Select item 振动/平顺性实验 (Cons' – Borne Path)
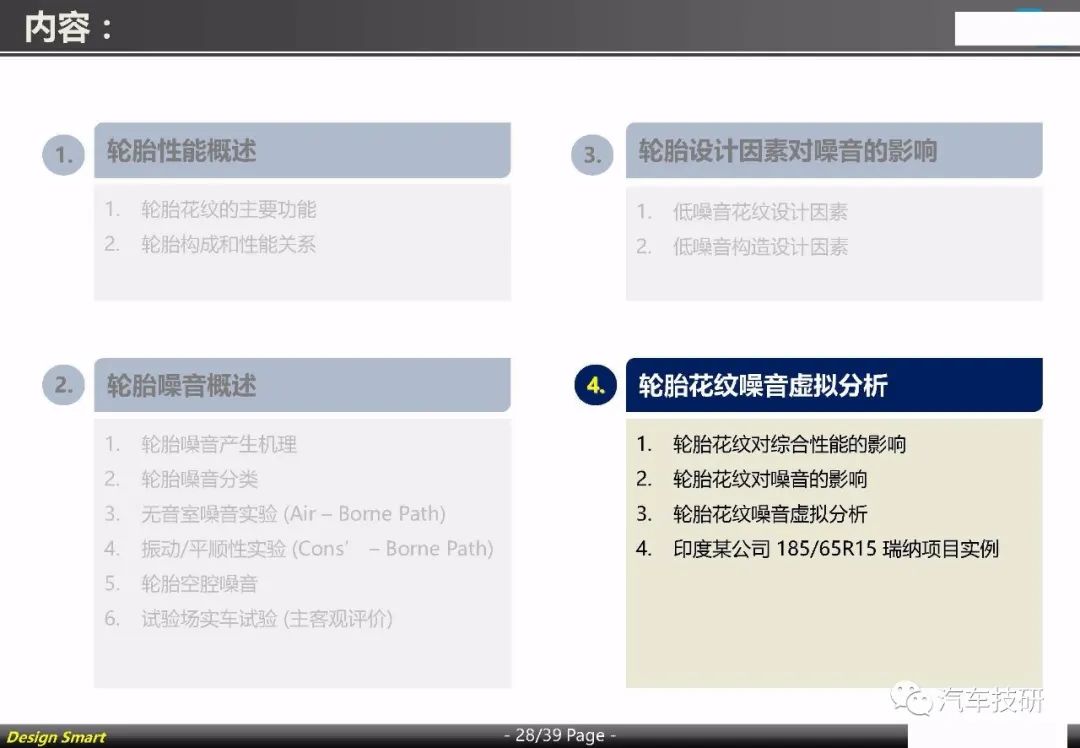 318,549
